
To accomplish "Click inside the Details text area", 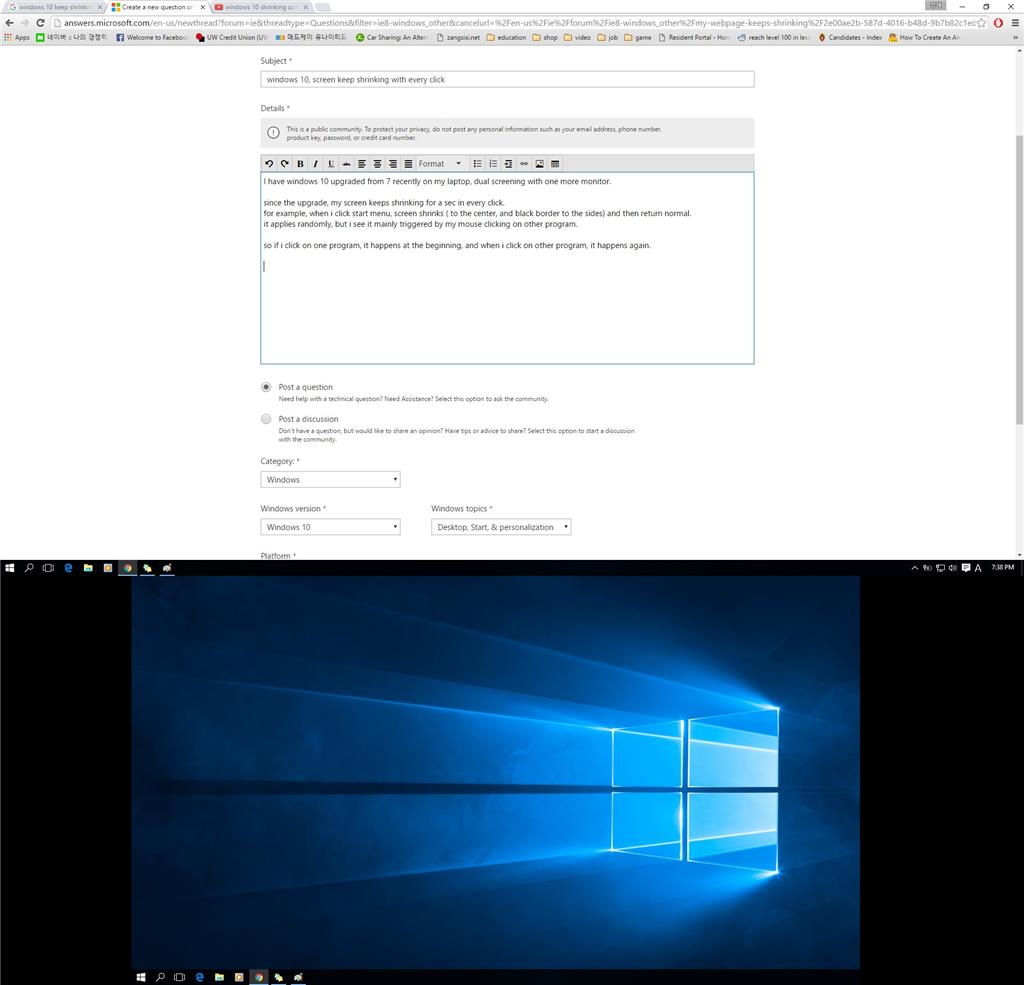I will pos(507,268).
